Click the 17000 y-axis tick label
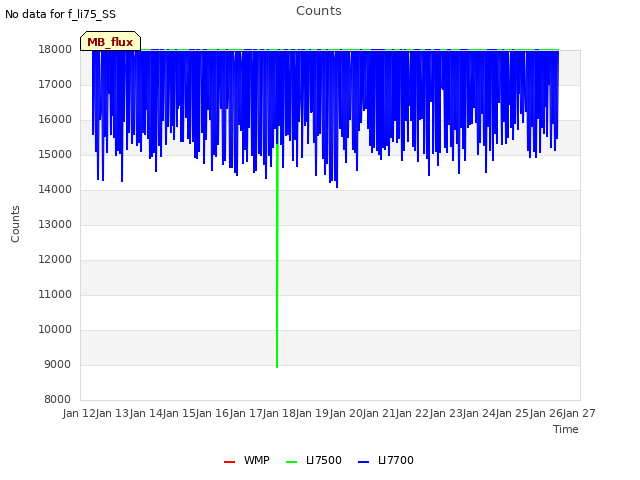The height and width of the screenshot is (480, 640). click(55, 84)
